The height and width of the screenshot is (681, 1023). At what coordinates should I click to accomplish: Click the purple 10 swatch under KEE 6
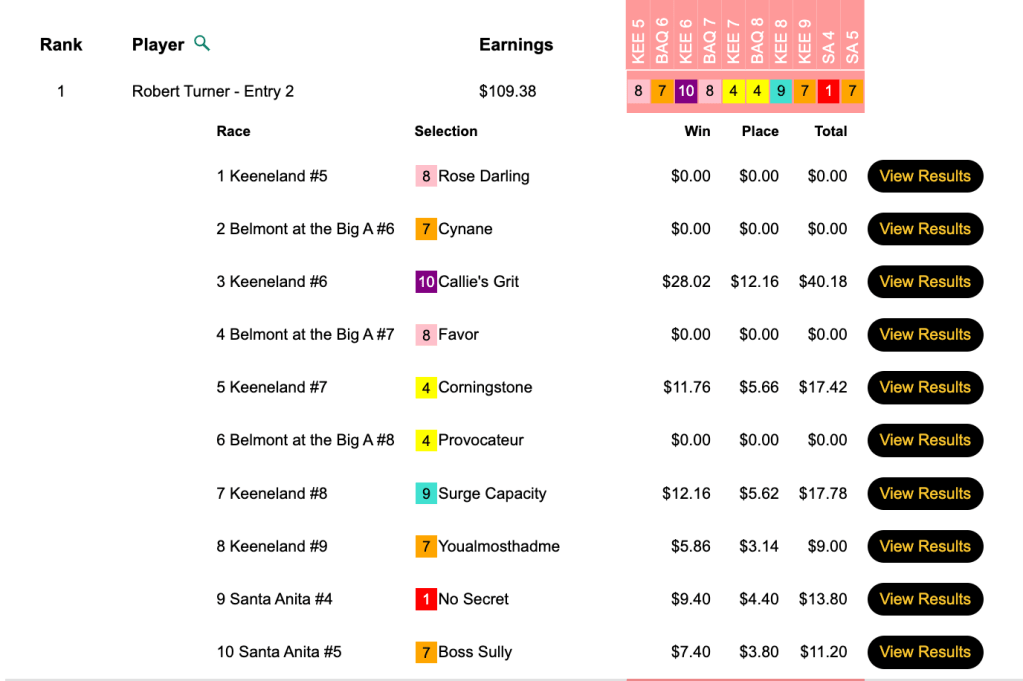point(686,91)
